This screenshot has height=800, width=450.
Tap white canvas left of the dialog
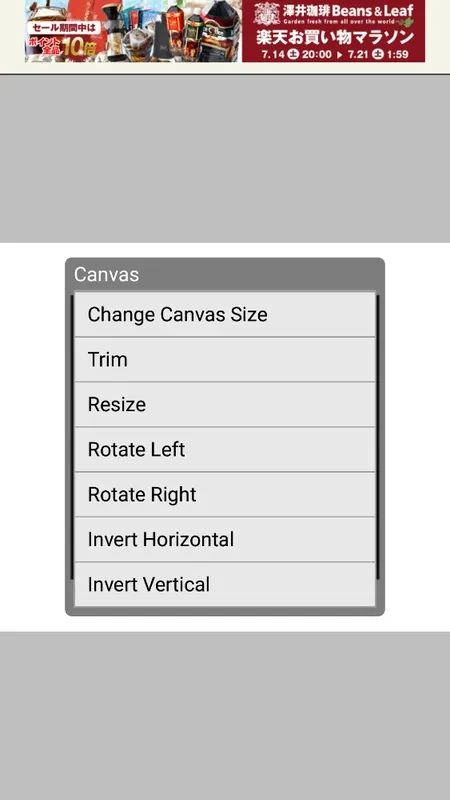click(32, 437)
